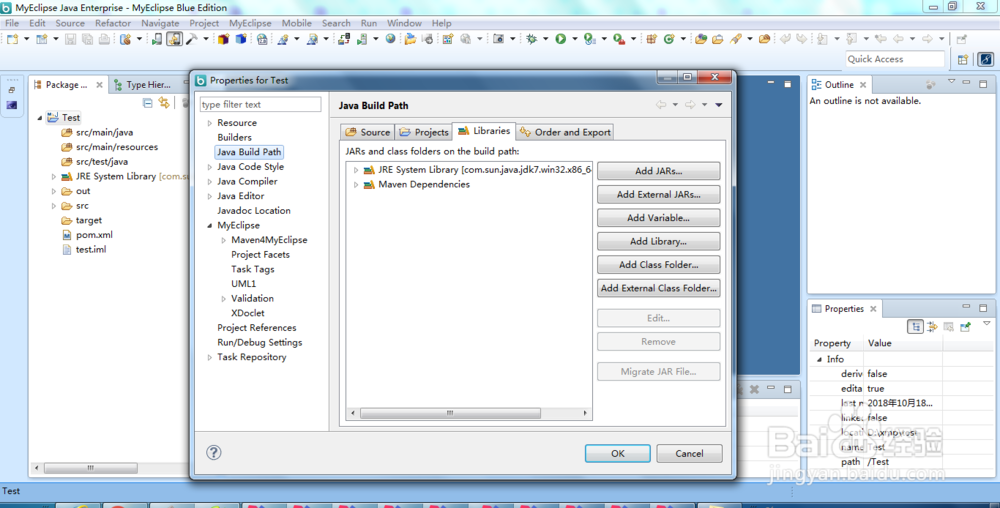Expand Maven Dependencies in build path list
Image resolution: width=1000 pixels, height=508 pixels.
click(x=356, y=185)
